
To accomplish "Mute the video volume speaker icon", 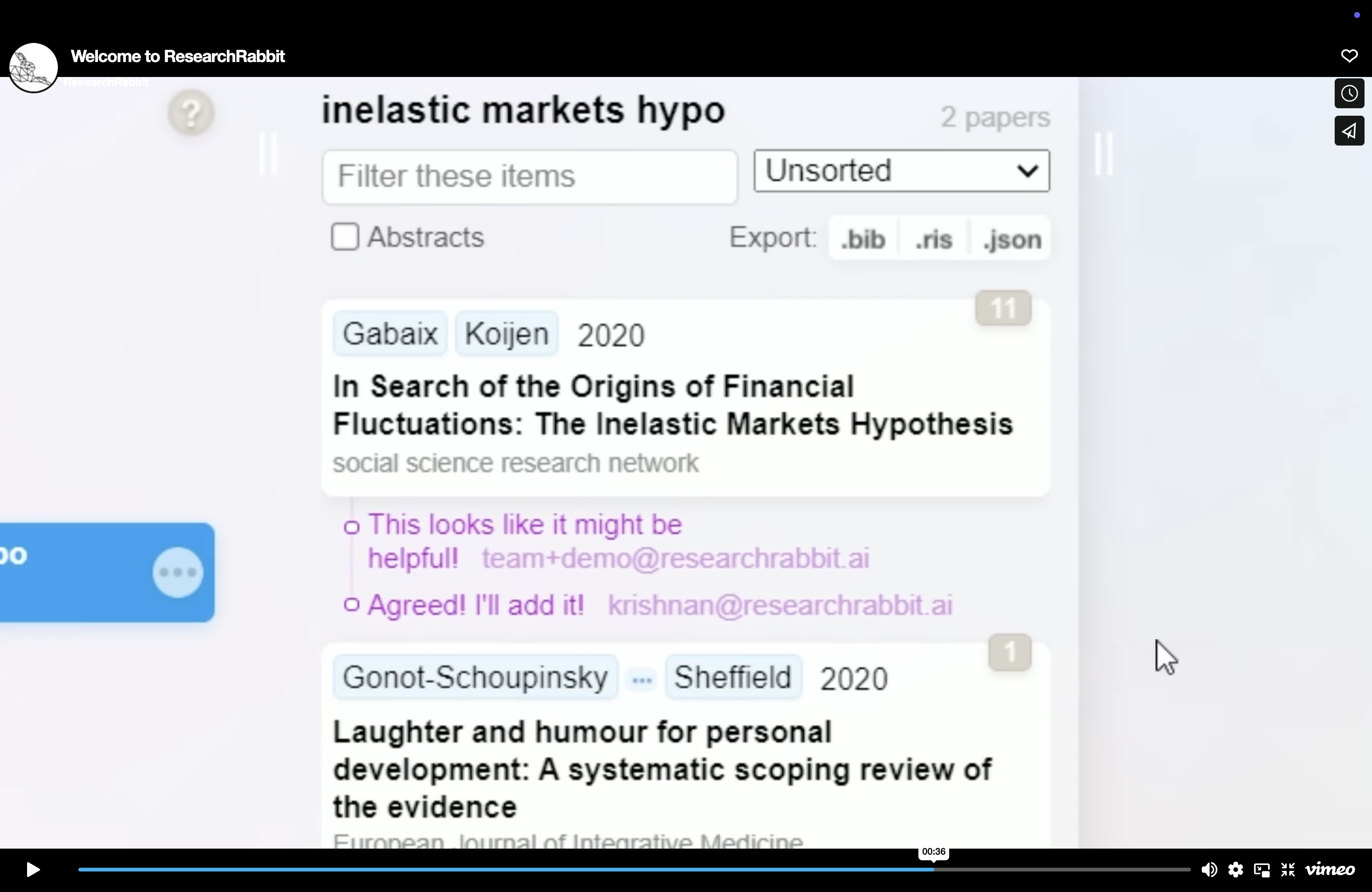I will [x=1209, y=870].
